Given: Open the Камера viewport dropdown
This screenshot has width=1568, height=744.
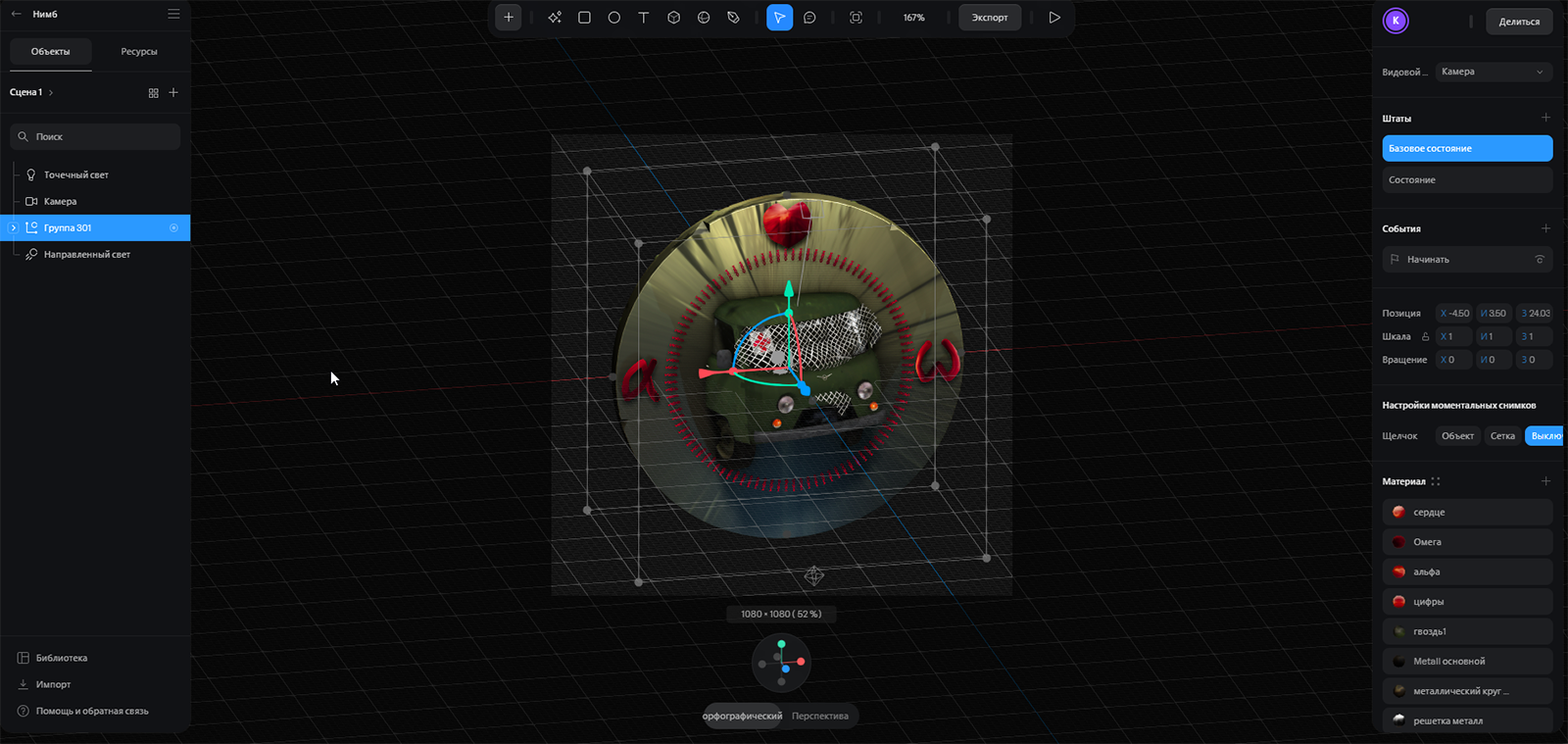Looking at the screenshot, I should click(x=1493, y=72).
